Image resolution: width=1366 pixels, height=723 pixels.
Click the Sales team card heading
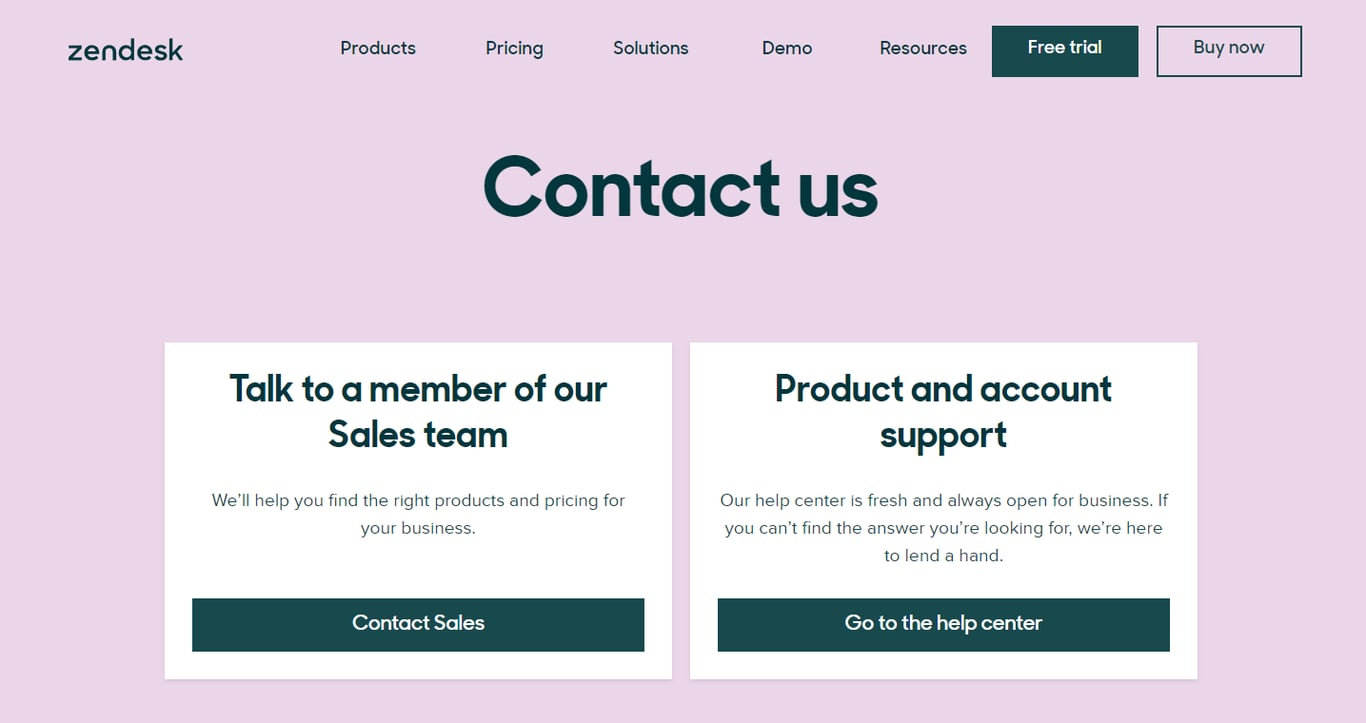418,411
